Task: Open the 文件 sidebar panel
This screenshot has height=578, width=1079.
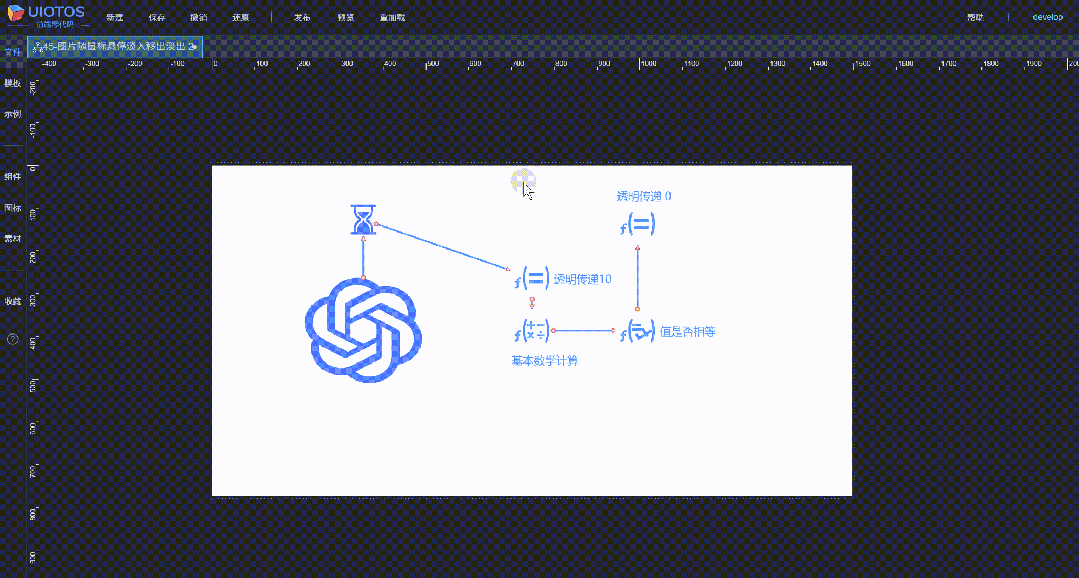Action: (12, 52)
